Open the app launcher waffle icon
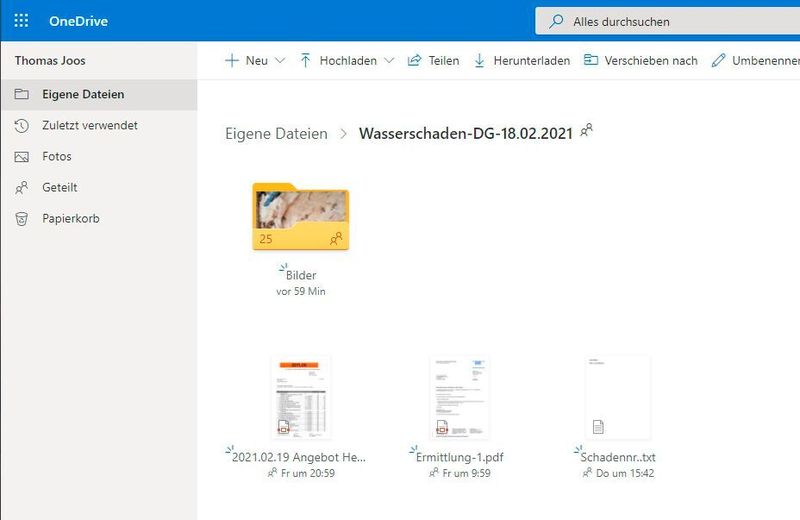The image size is (800, 520). 21,20
